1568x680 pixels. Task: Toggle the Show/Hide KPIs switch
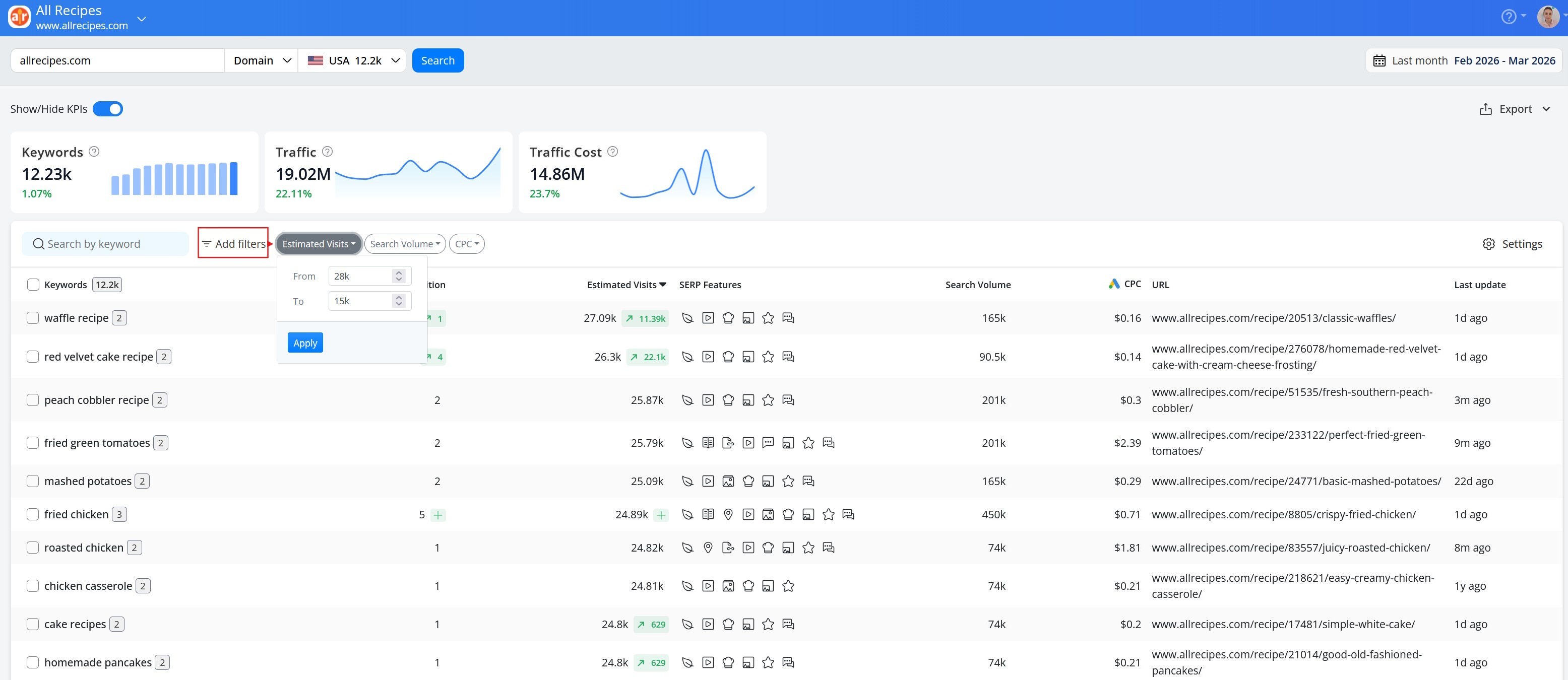point(108,109)
